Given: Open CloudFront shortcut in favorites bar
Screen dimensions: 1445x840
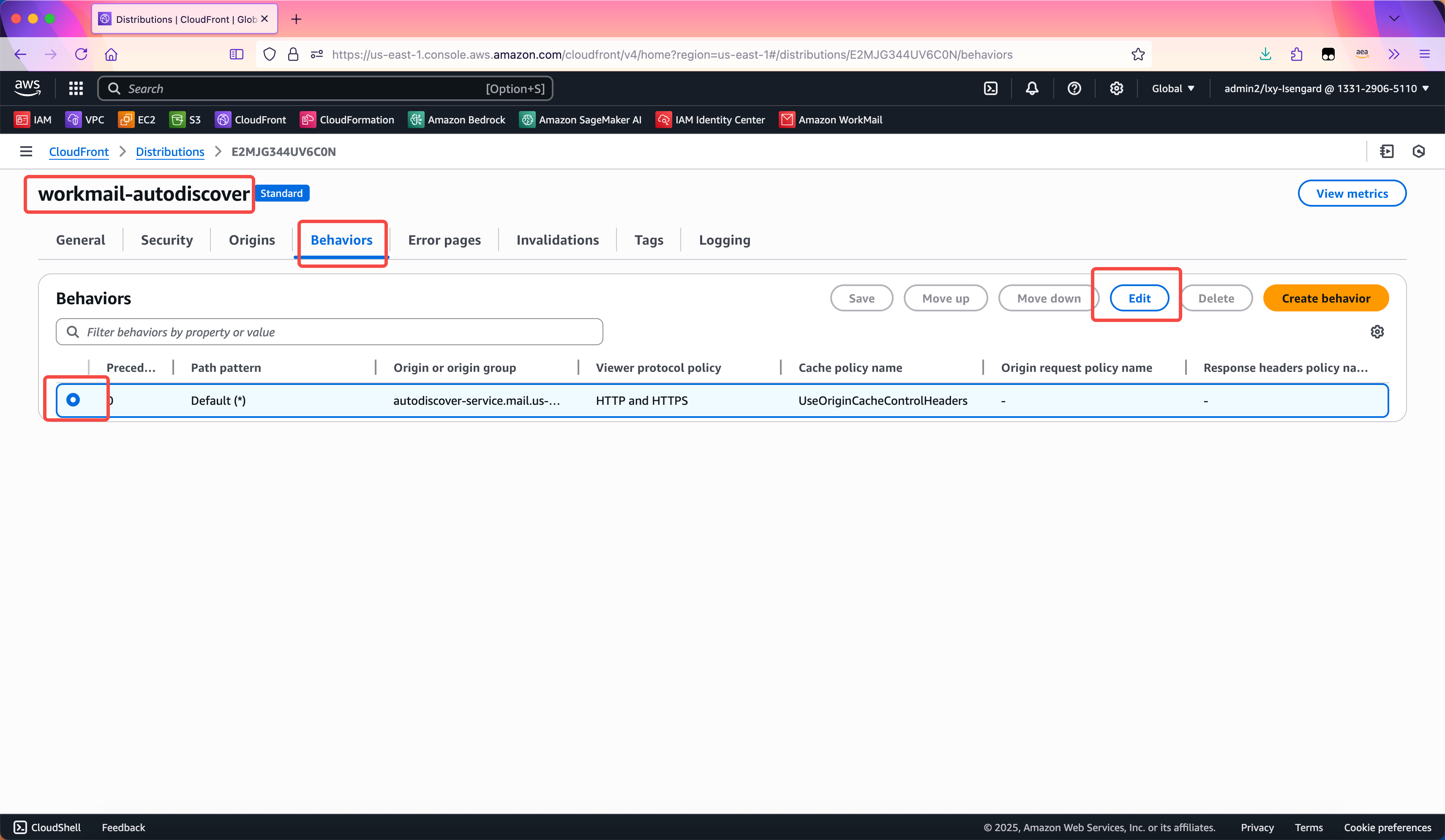Looking at the screenshot, I should (251, 119).
